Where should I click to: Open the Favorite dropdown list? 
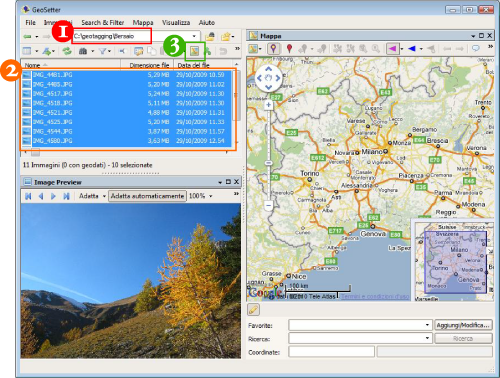[427, 325]
